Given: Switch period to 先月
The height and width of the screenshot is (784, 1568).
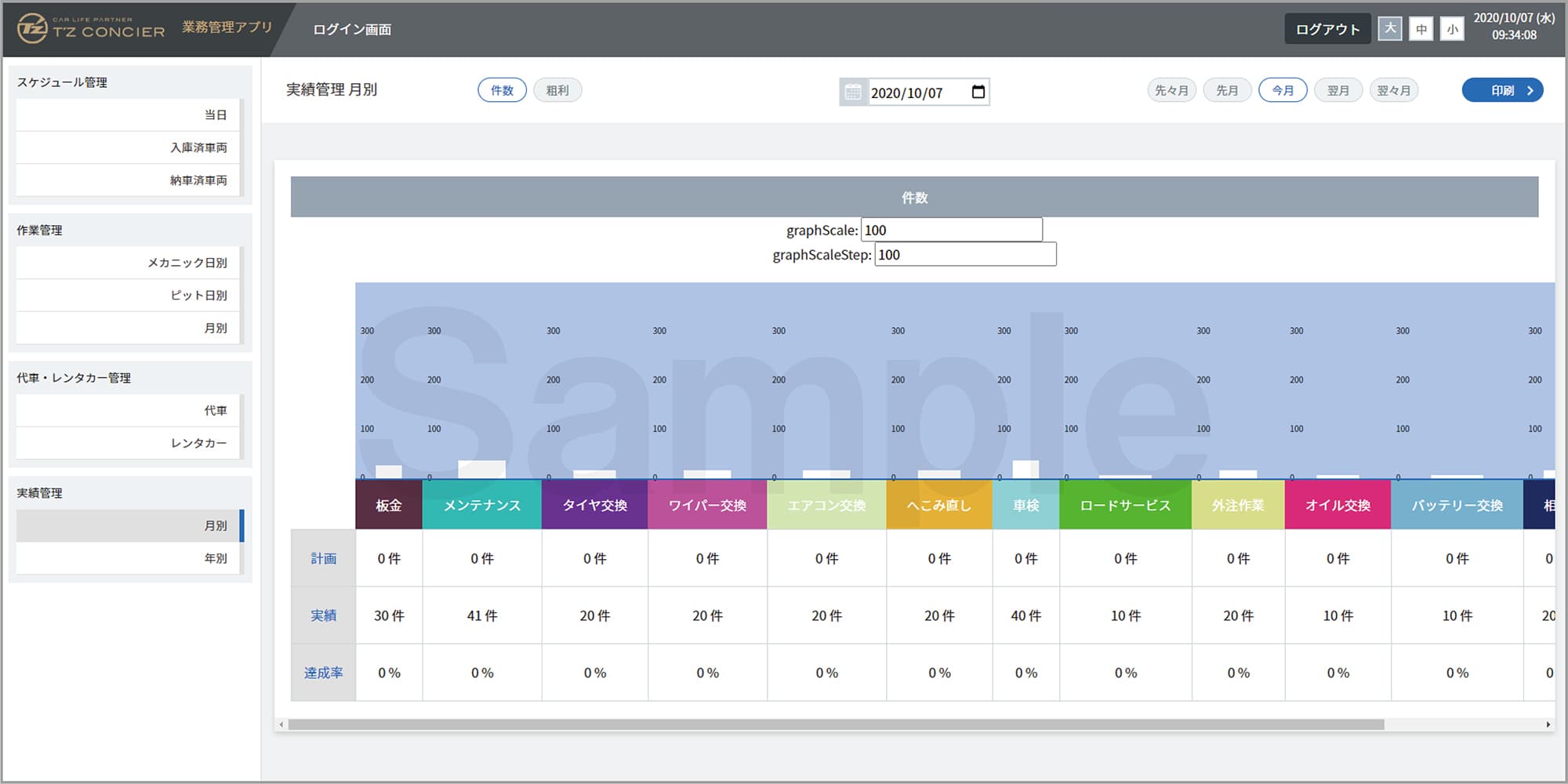Looking at the screenshot, I should tap(1227, 90).
